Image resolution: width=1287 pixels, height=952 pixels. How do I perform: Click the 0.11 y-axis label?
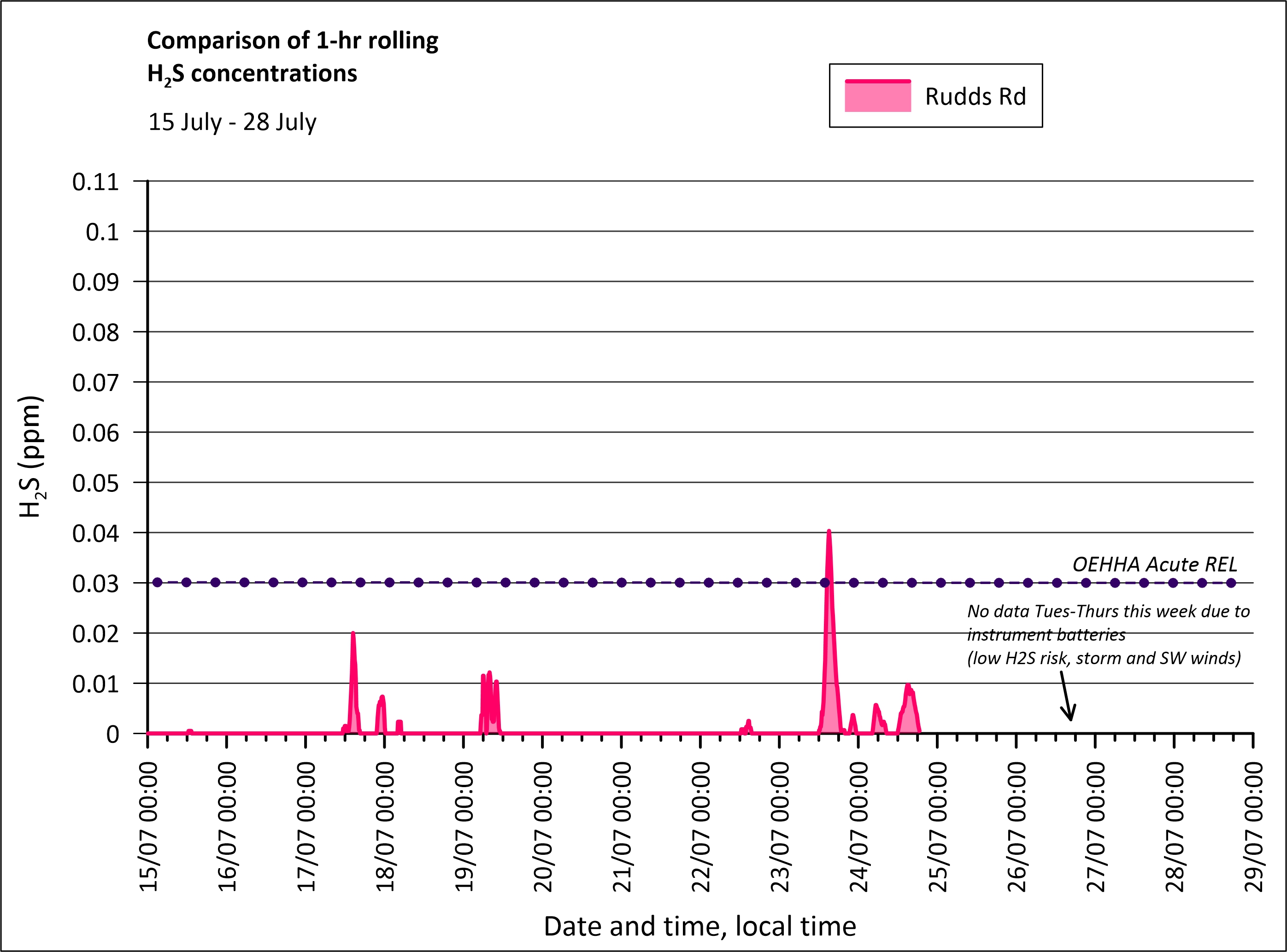pos(96,182)
